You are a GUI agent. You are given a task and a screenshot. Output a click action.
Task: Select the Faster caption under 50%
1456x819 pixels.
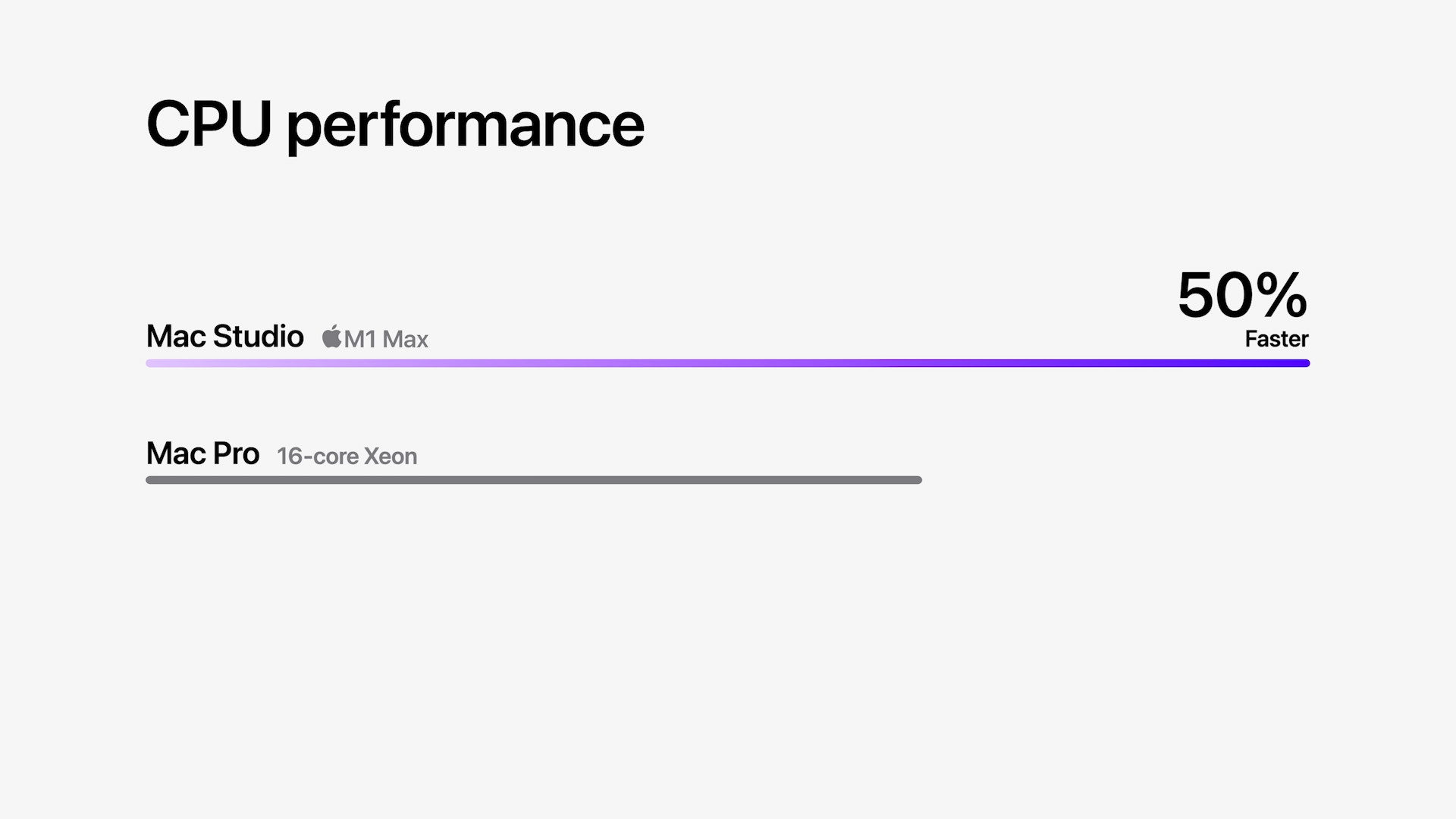coord(1276,339)
